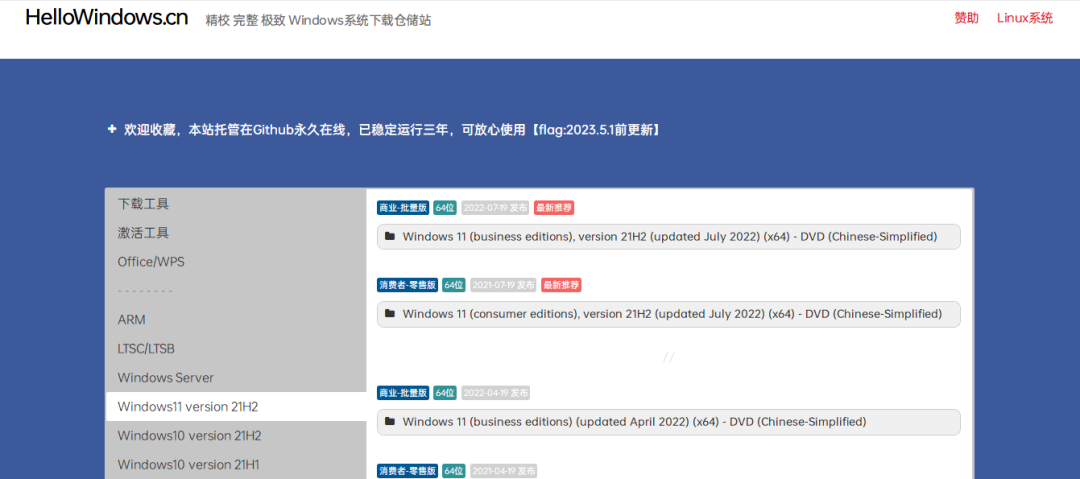Click 商业-批量版 badge dated 2022-04-19
Image resolution: width=1080 pixels, height=479 pixels.
pos(404,393)
